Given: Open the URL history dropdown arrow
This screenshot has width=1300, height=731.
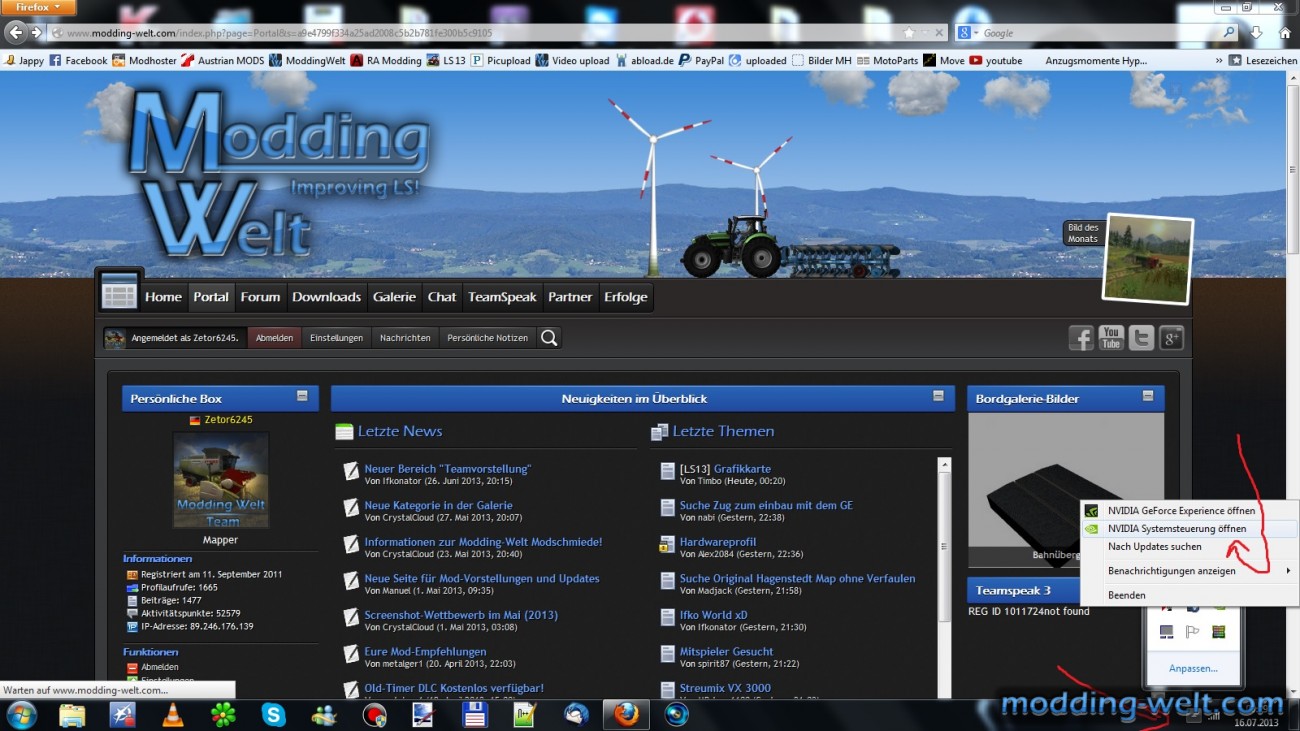Looking at the screenshot, I should tap(926, 33).
